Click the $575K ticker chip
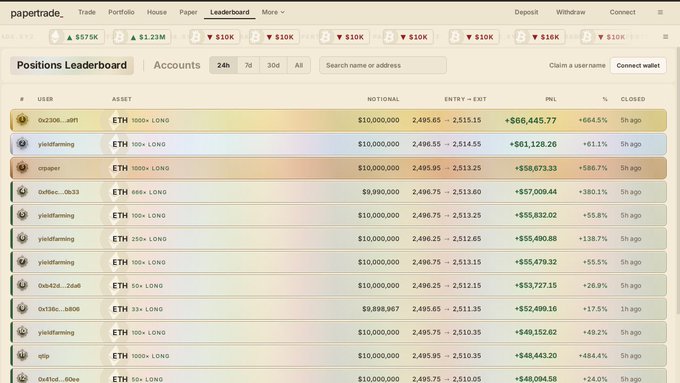The image size is (680, 383). click(77, 37)
